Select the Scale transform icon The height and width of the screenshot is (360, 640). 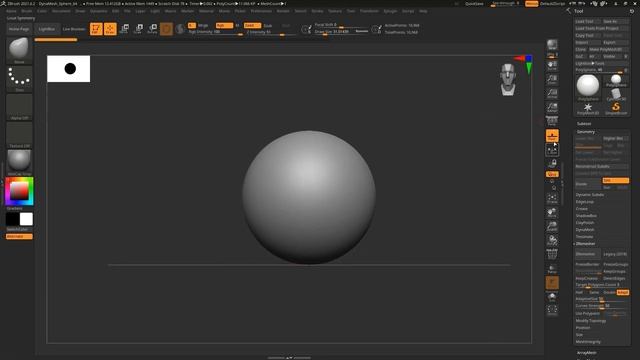tap(138, 29)
